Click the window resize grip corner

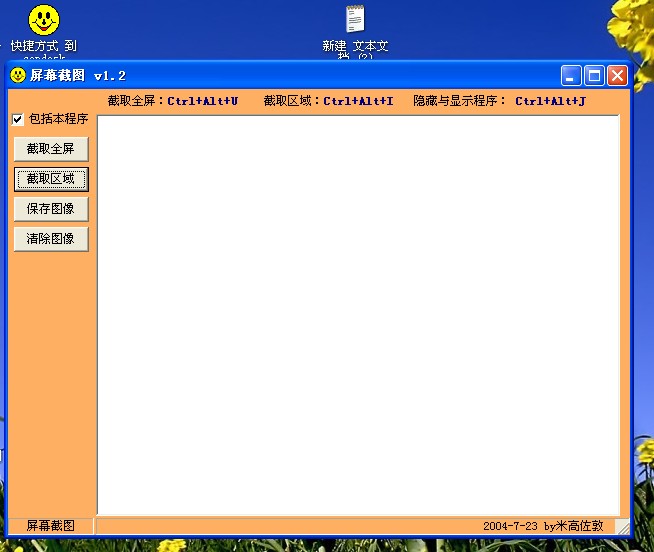click(x=623, y=527)
